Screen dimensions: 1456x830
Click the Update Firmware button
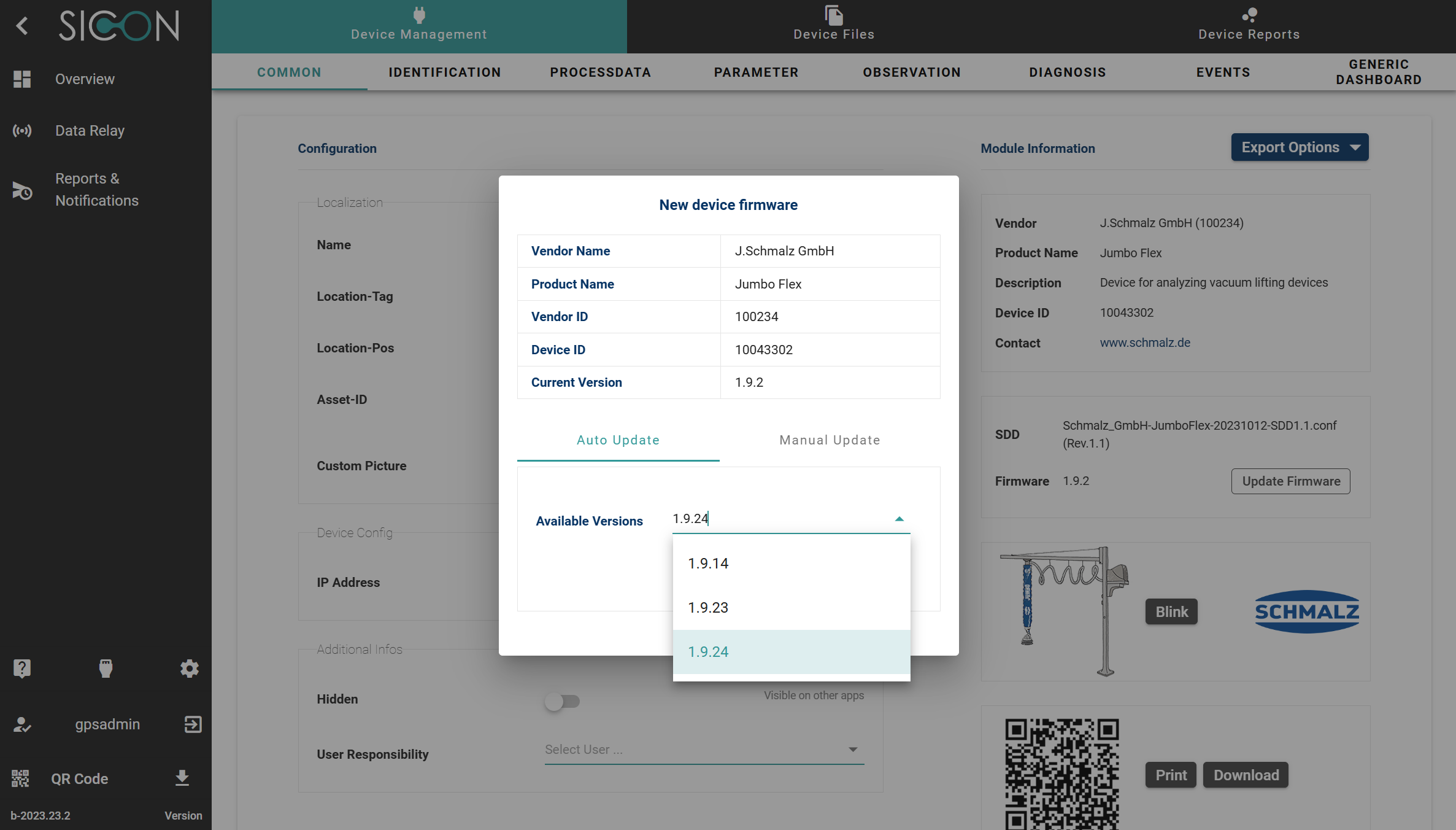click(1290, 481)
